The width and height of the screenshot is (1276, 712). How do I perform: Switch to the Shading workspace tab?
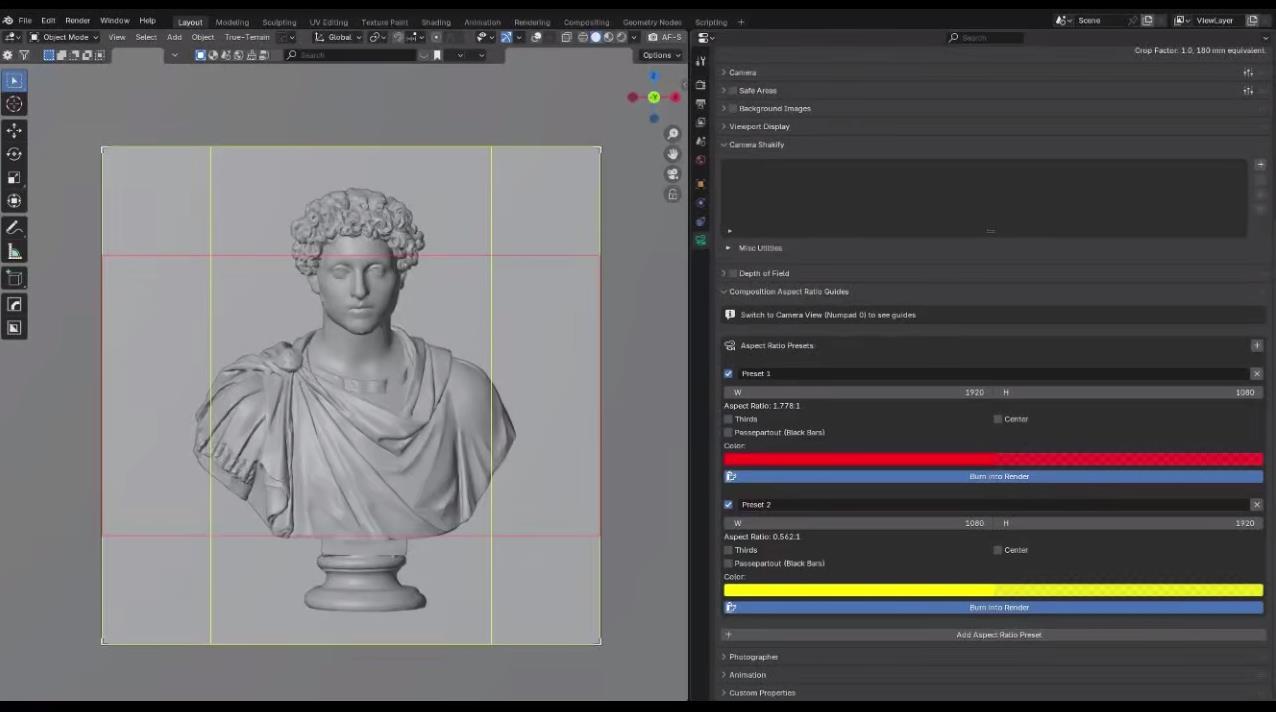435,22
